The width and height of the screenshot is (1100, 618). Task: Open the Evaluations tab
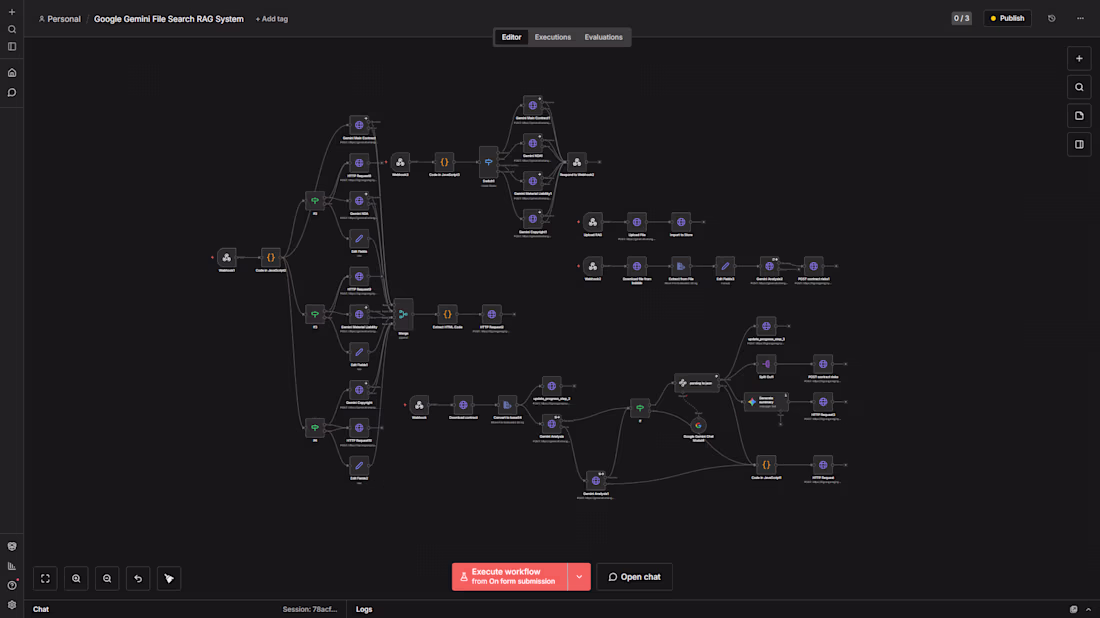click(x=603, y=37)
